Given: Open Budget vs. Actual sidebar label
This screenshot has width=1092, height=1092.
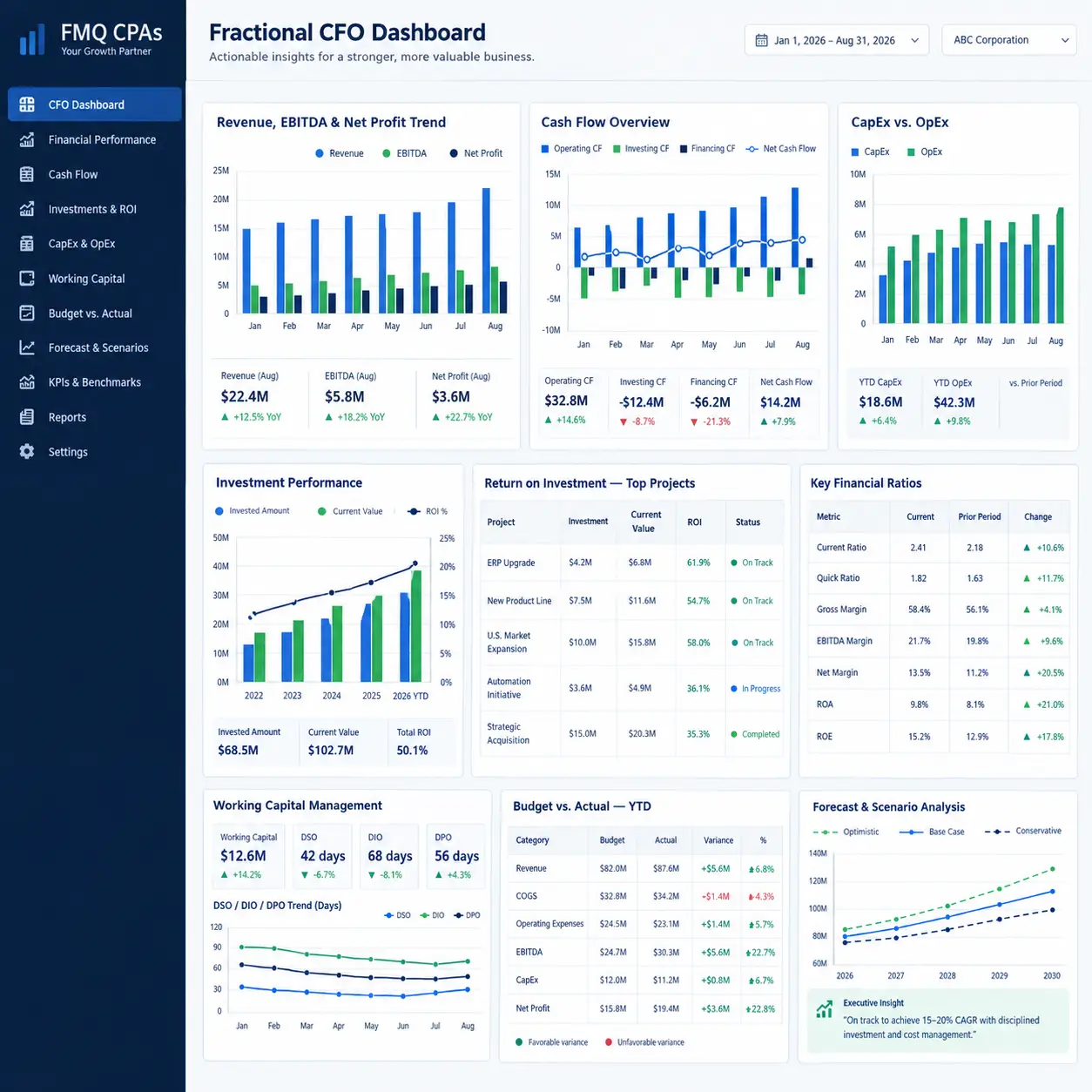Looking at the screenshot, I should click(x=90, y=313).
